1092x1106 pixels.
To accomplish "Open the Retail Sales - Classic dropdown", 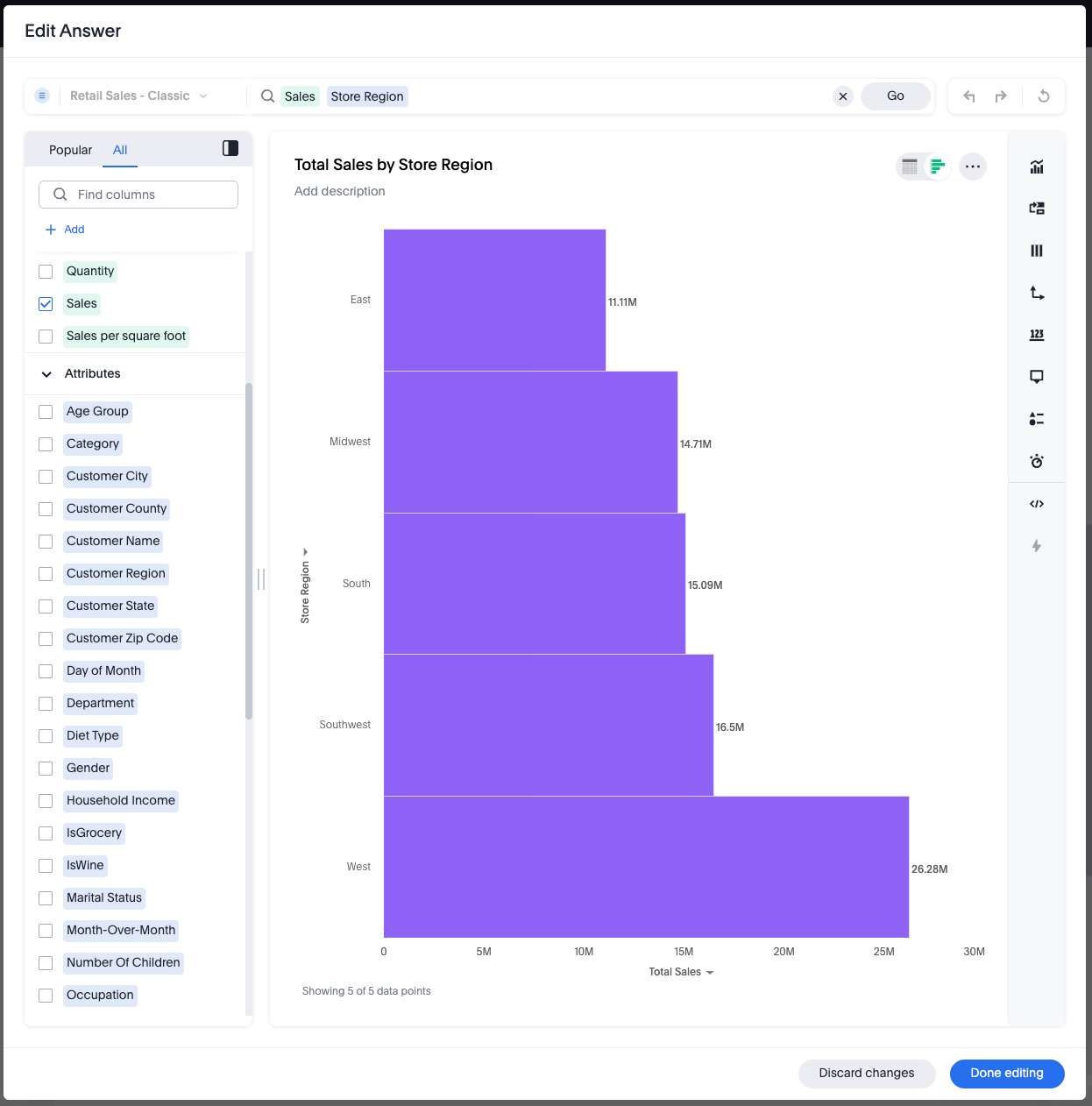I will tap(138, 96).
